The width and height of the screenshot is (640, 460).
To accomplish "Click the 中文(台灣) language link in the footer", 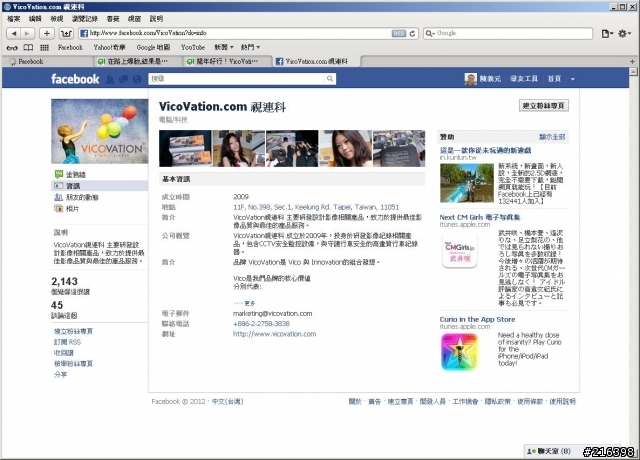I will click(x=227, y=402).
